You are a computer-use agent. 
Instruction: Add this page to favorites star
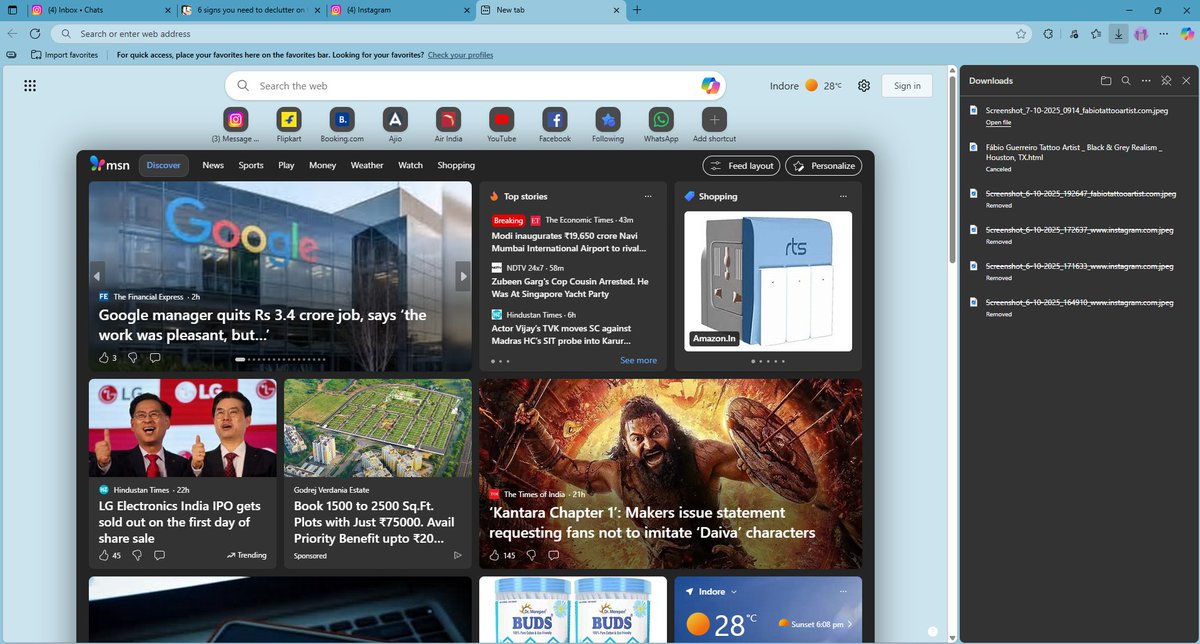click(x=1021, y=33)
